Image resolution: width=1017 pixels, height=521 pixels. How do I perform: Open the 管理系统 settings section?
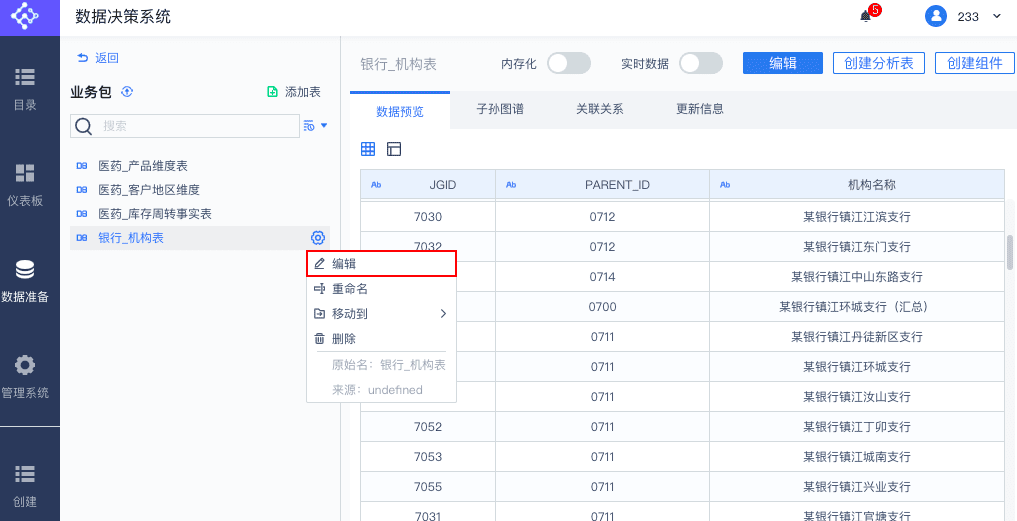25,376
